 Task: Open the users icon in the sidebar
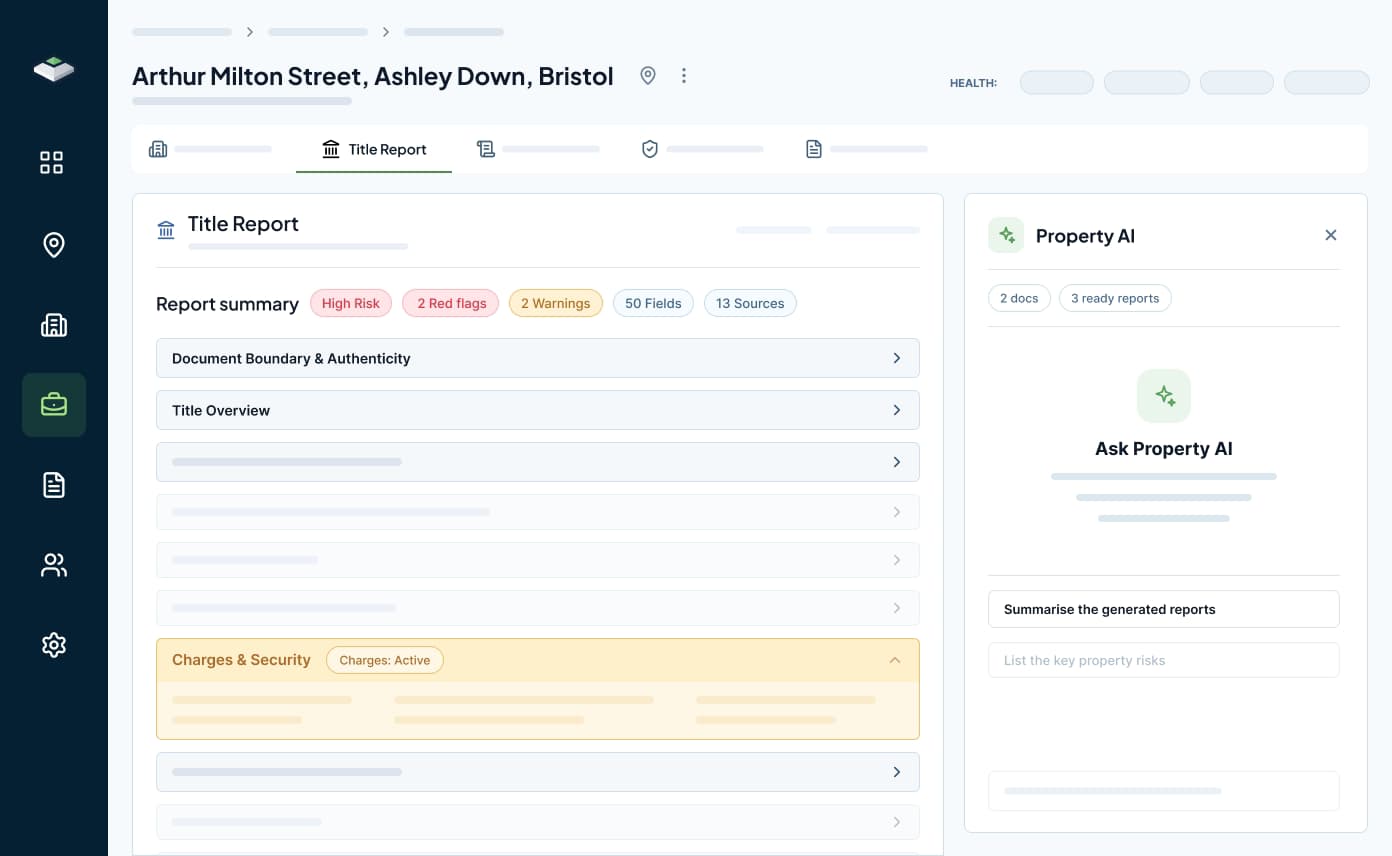54,565
